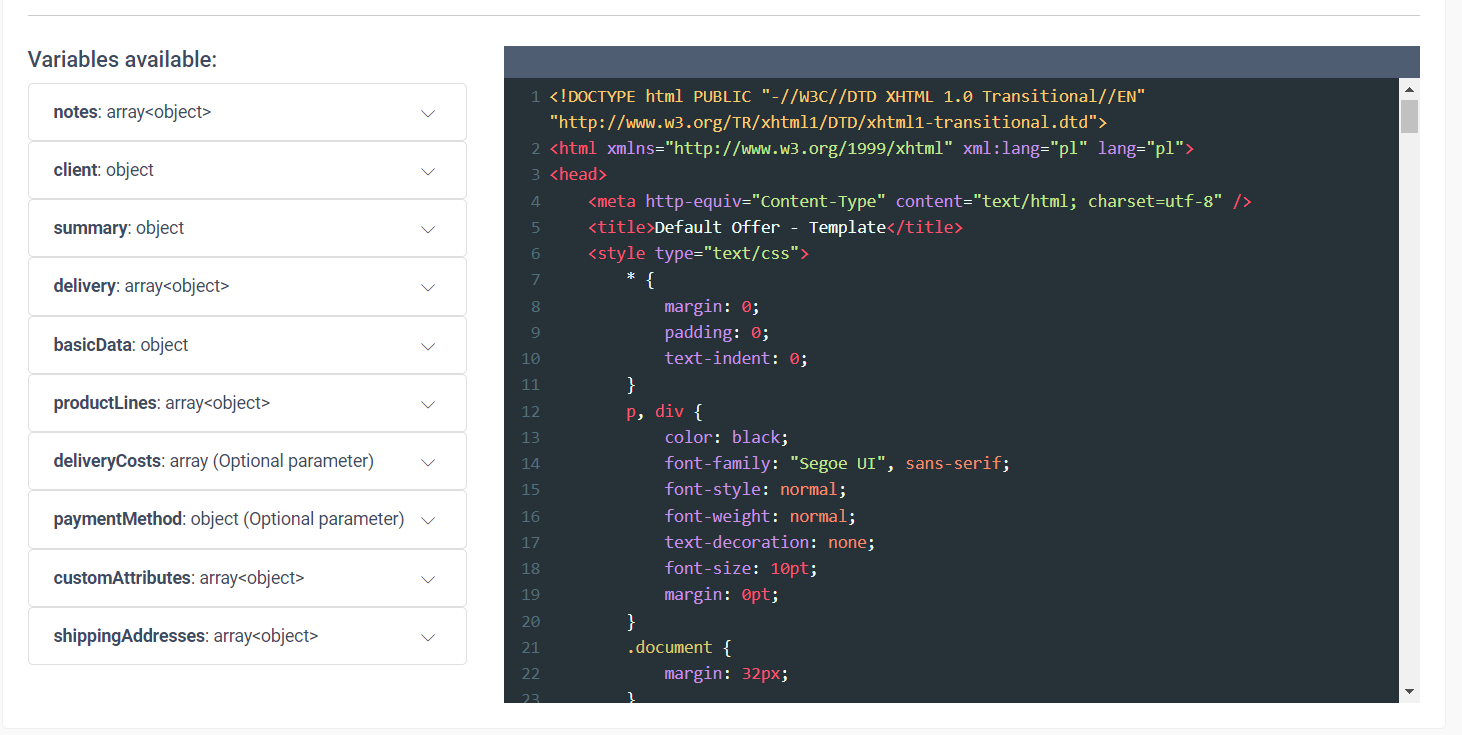
Task: Click the 'summary' variable label
Action: pos(91,228)
